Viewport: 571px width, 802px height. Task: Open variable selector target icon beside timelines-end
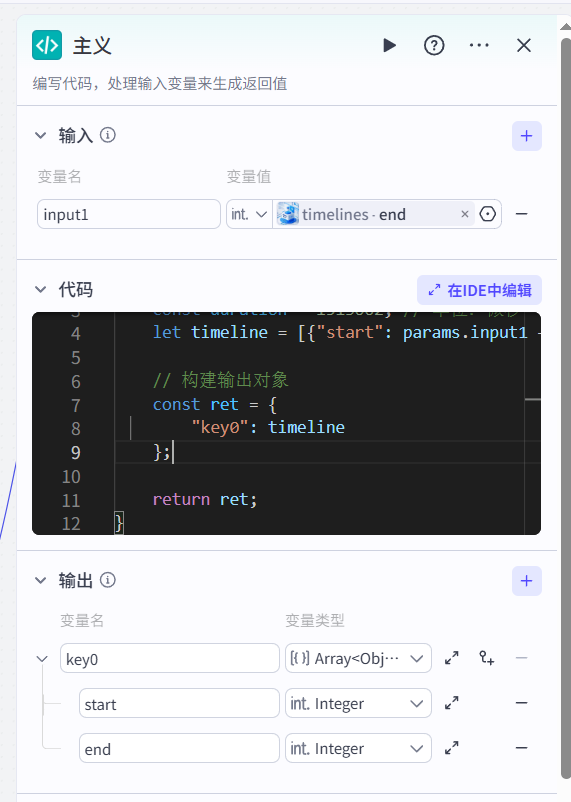pos(488,214)
